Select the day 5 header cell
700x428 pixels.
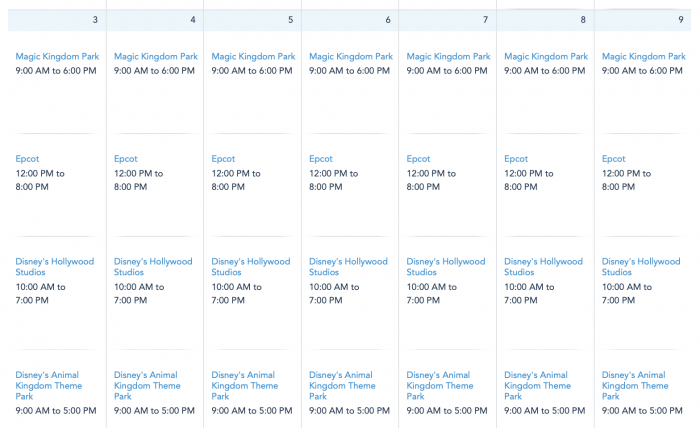tap(252, 19)
